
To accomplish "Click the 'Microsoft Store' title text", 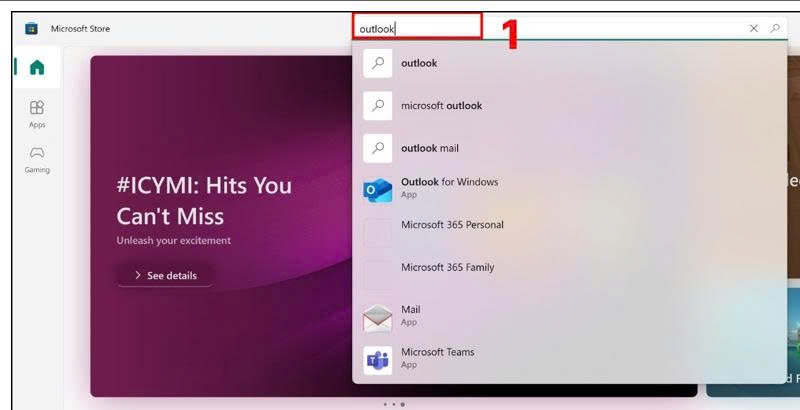I will pos(80,29).
